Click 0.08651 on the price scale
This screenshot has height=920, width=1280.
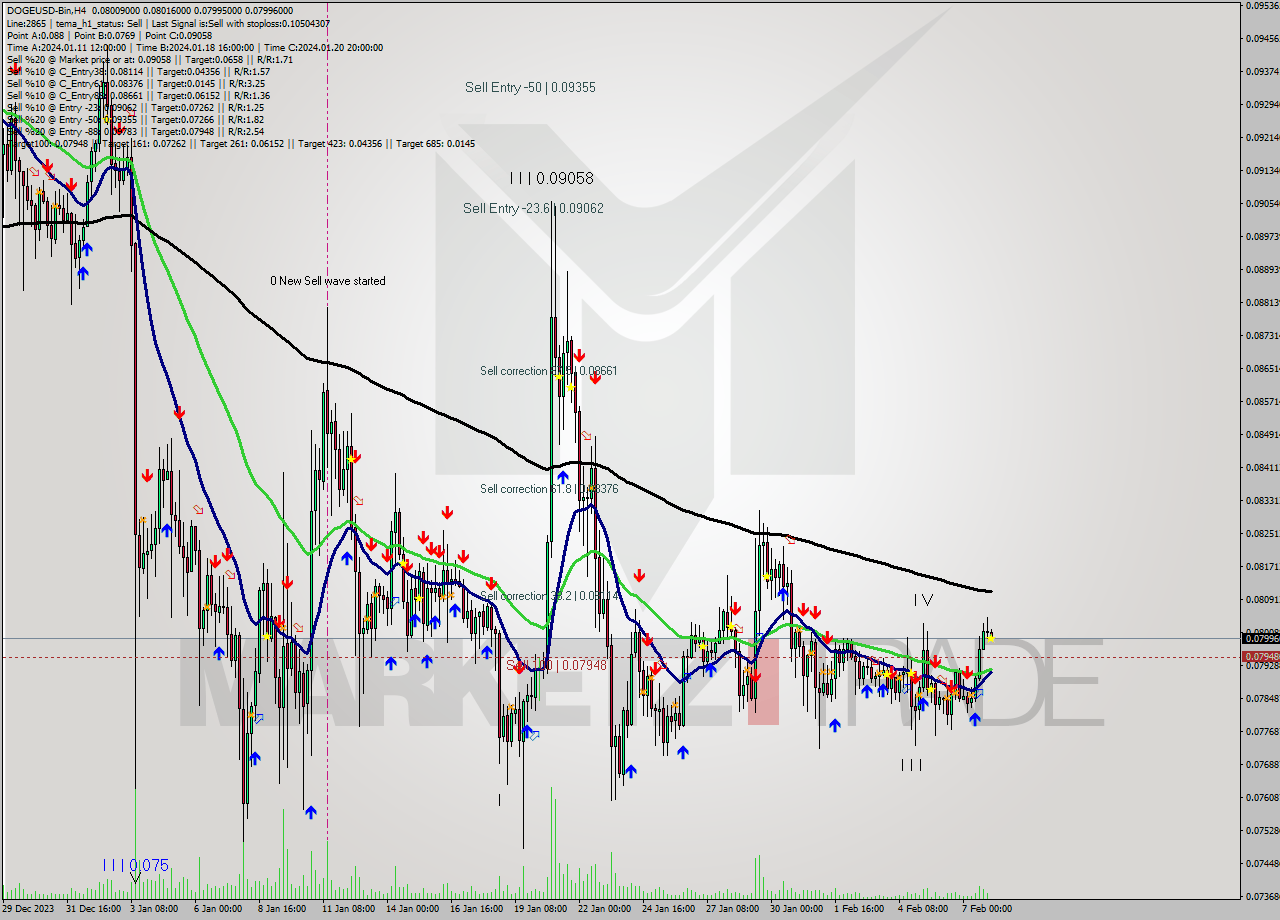(1263, 368)
